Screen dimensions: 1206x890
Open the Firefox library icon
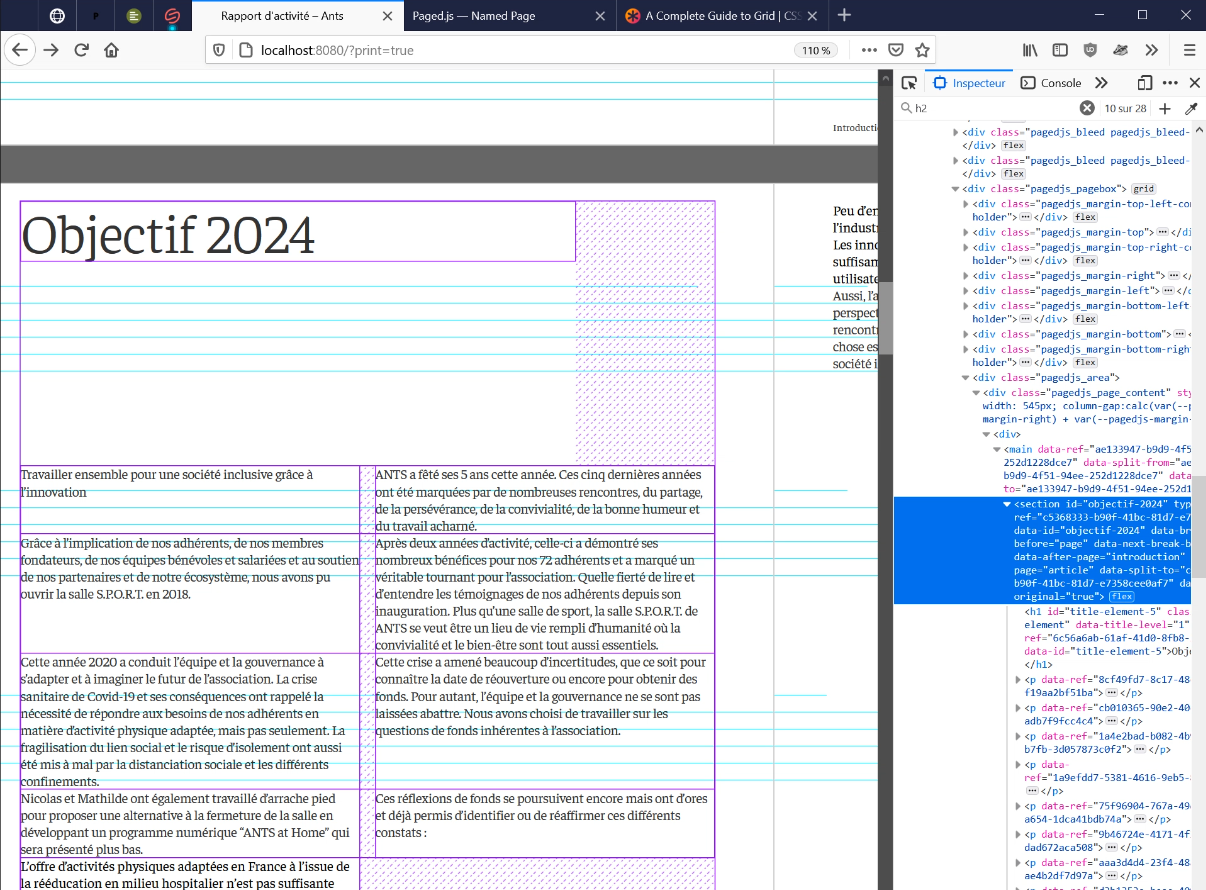coord(1030,50)
